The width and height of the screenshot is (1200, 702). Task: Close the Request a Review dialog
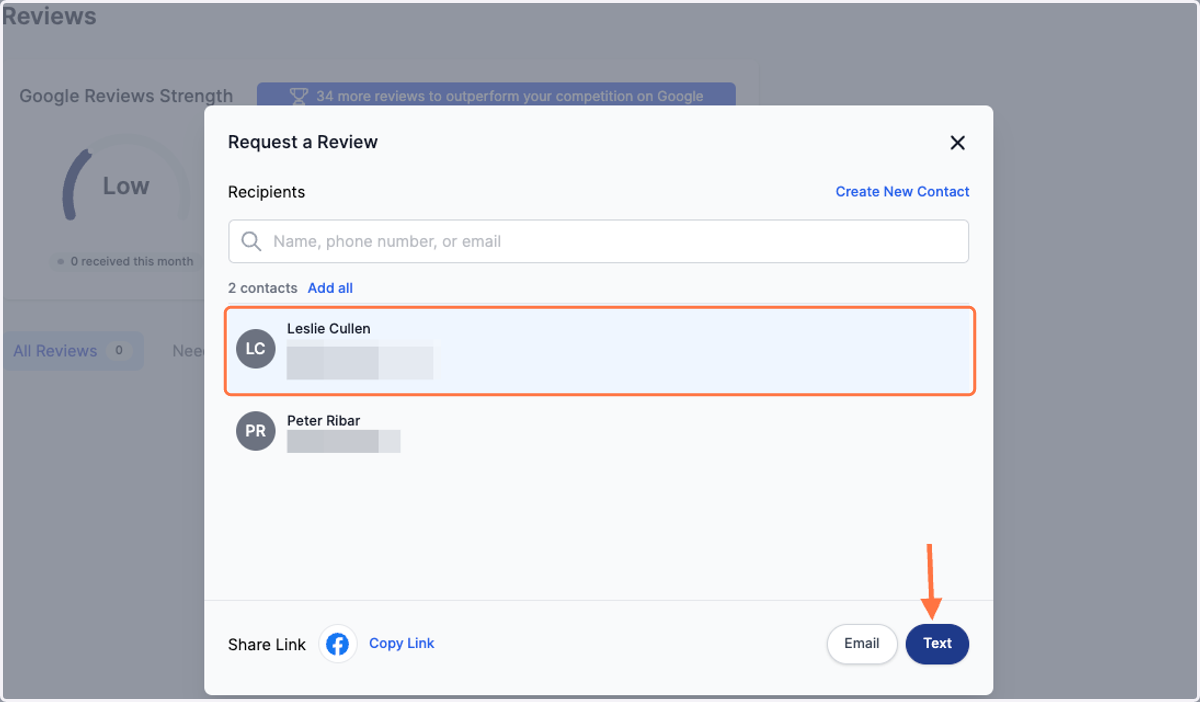[957, 143]
